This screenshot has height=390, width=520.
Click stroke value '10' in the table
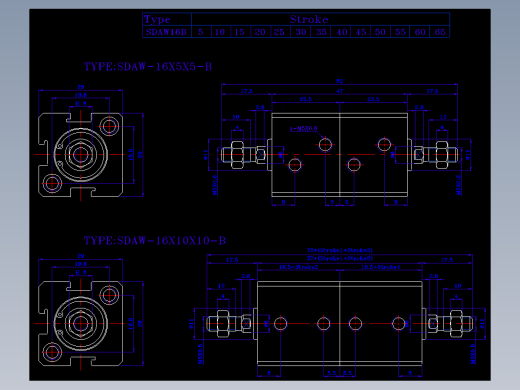tap(220, 32)
